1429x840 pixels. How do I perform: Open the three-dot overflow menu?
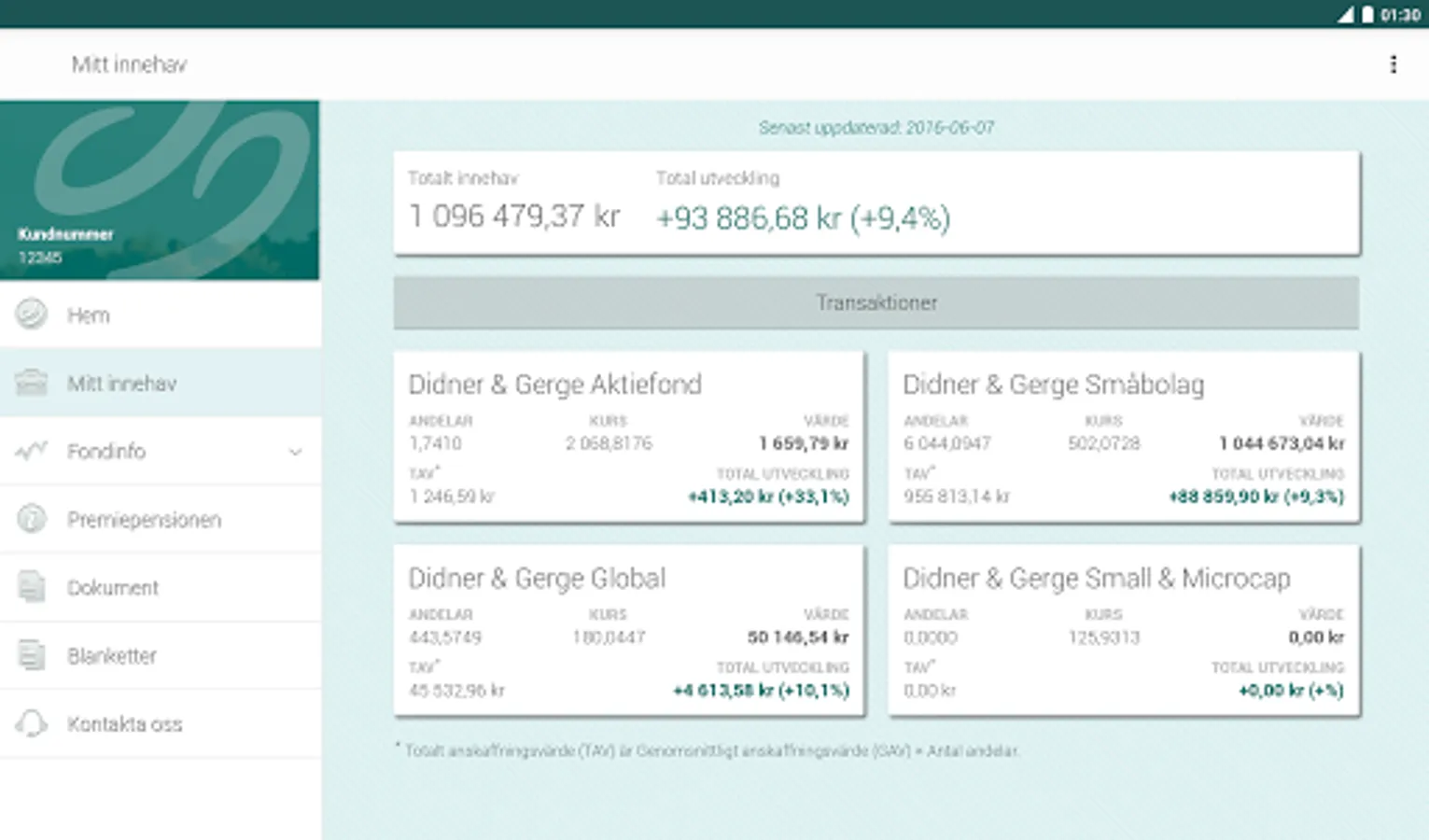point(1393,64)
